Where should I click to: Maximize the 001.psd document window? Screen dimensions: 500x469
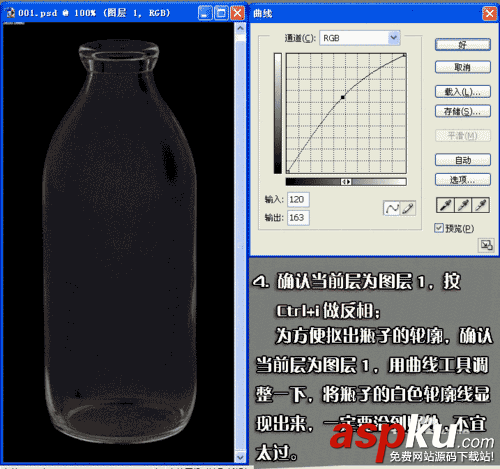[x=221, y=13]
